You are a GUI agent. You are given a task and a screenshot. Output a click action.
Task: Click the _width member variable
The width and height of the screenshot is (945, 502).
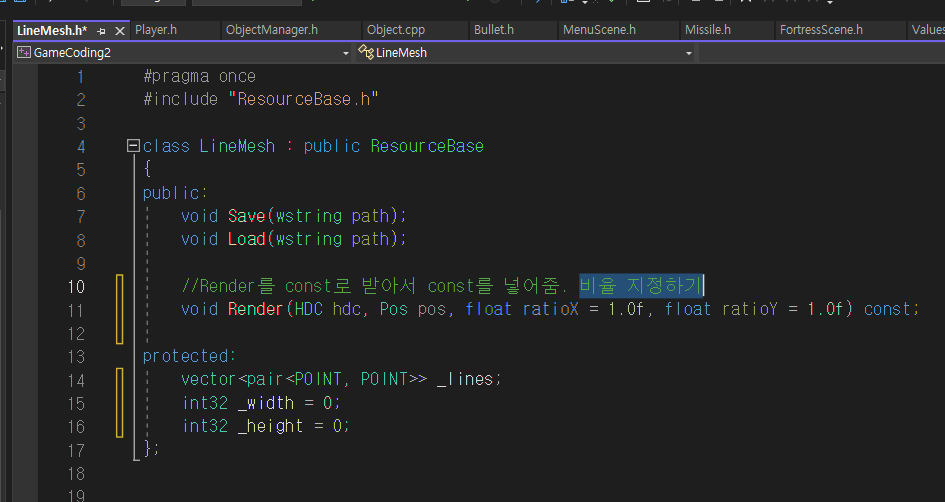pyautogui.click(x=266, y=403)
